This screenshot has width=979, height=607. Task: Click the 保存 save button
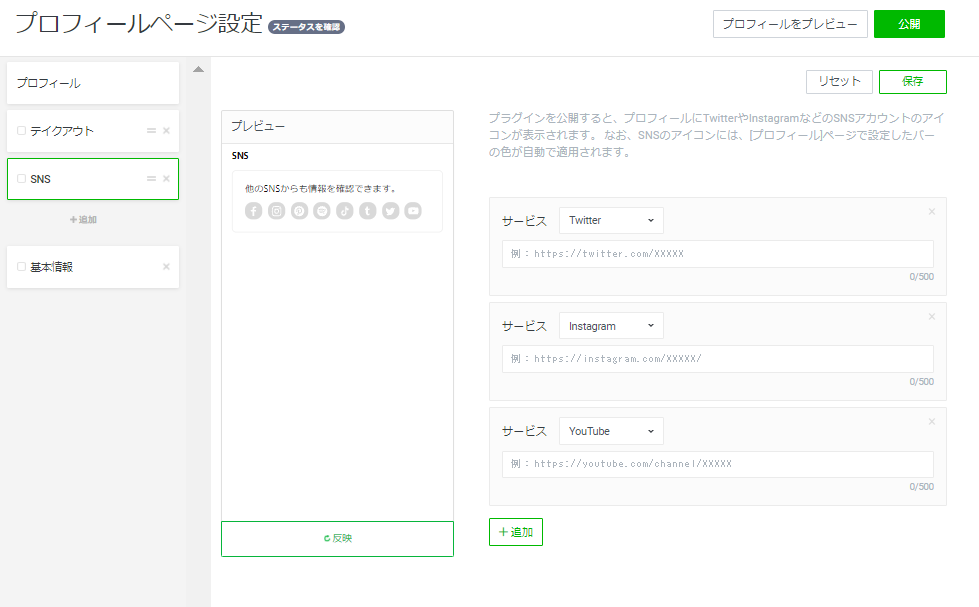[x=913, y=82]
